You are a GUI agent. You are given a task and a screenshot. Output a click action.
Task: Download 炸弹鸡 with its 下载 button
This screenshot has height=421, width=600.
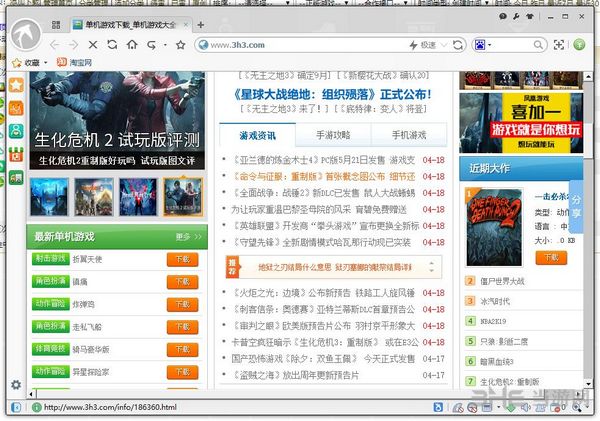pyautogui.click(x=183, y=305)
